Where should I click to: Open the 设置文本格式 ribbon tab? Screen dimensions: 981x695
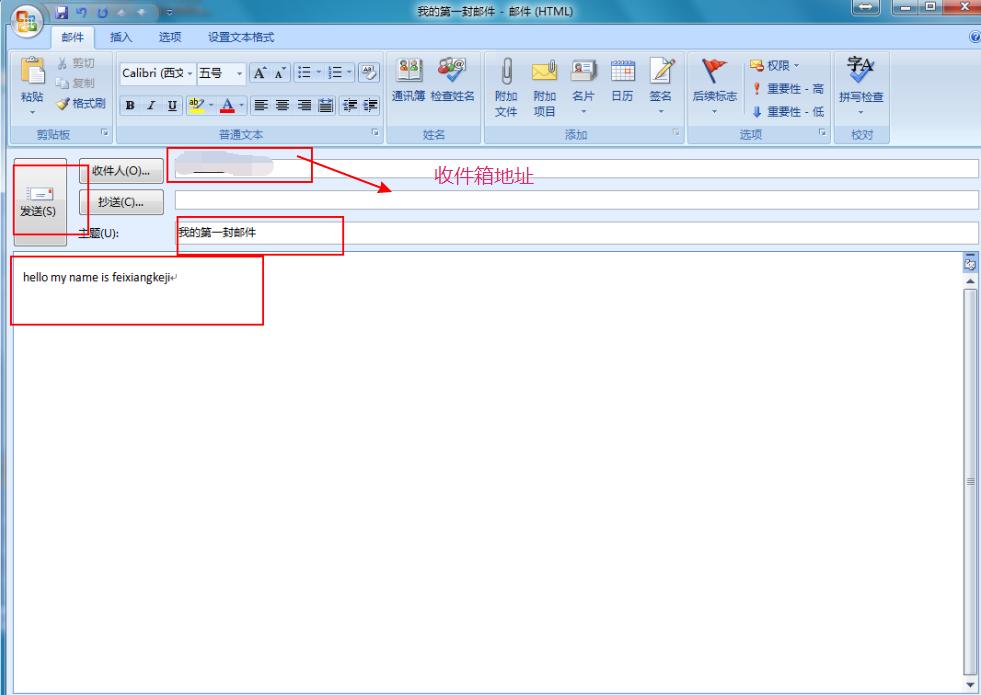tap(241, 37)
